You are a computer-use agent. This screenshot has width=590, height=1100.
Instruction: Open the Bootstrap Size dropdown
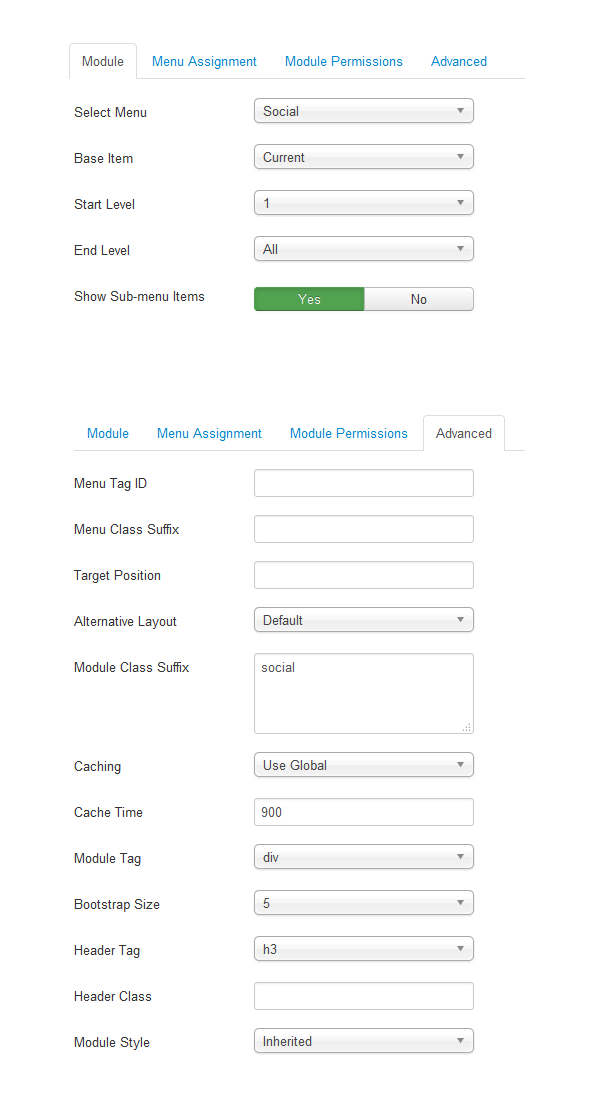pyautogui.click(x=363, y=903)
